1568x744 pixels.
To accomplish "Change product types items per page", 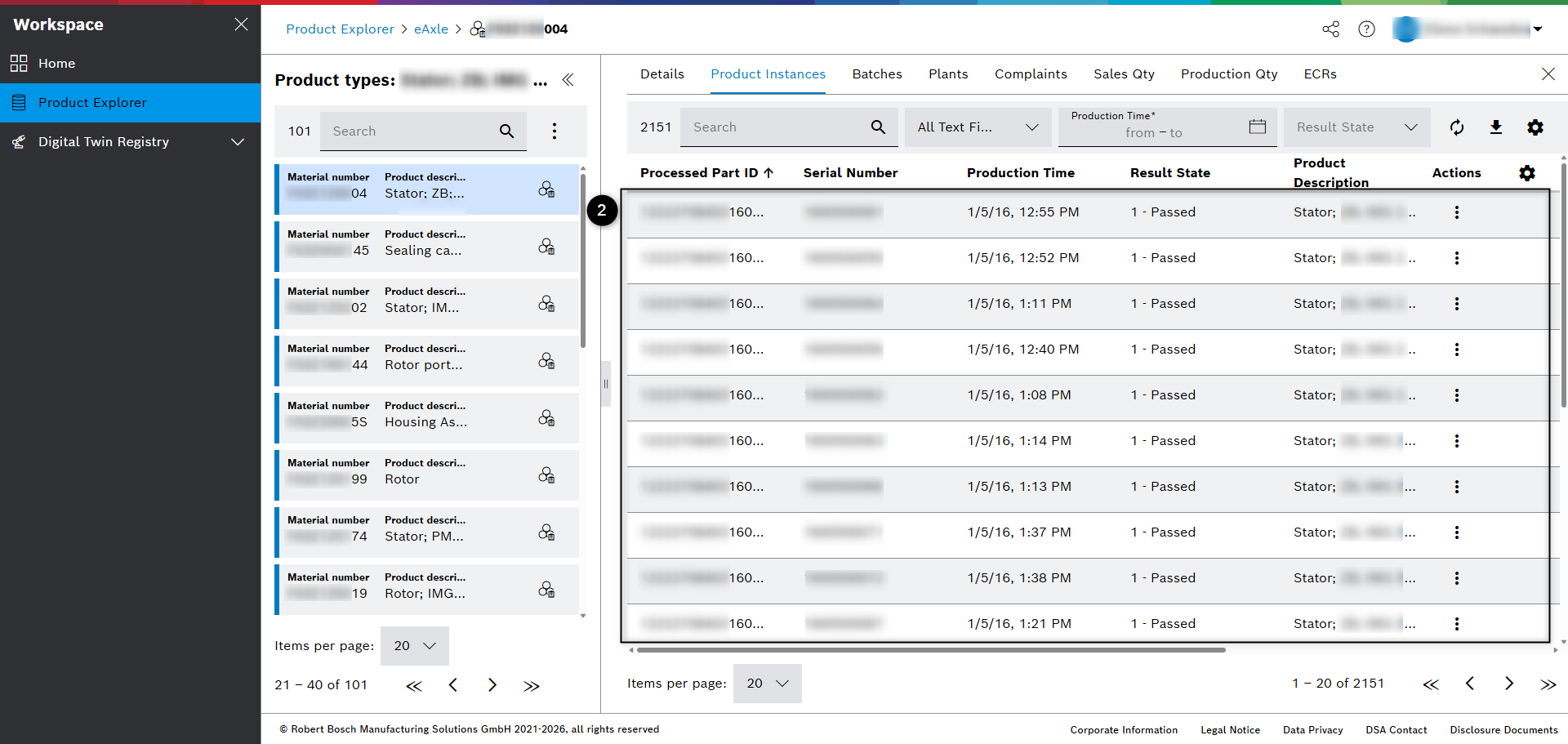I will (x=415, y=646).
